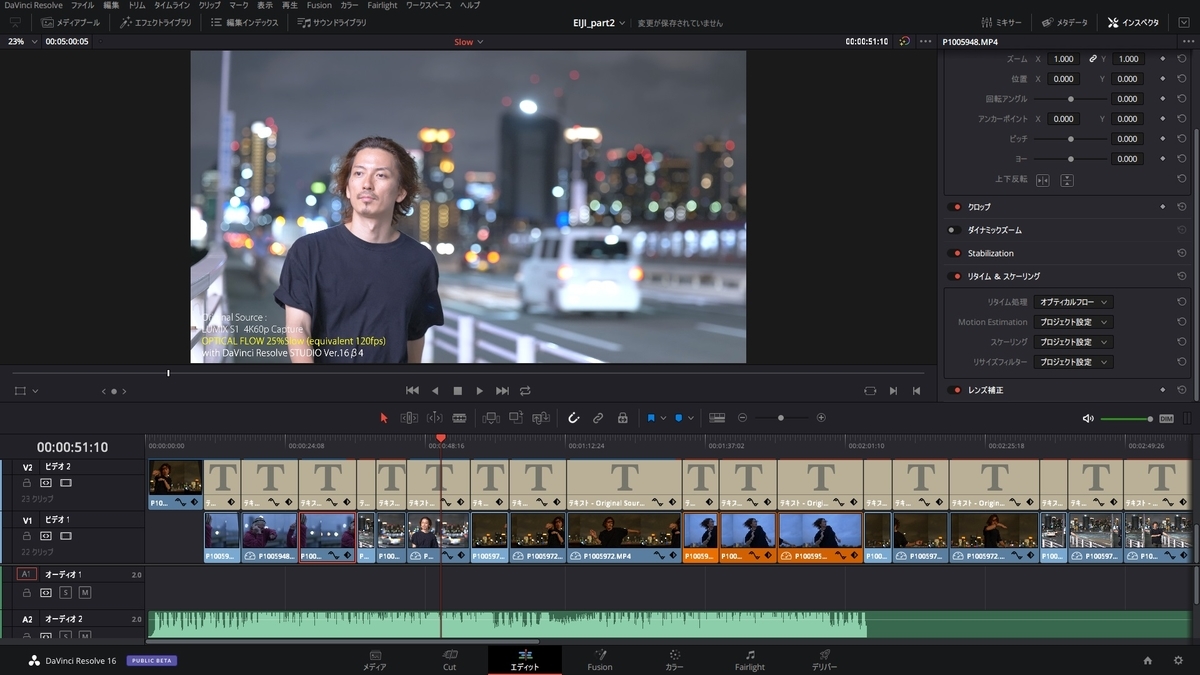This screenshot has width=1200, height=675.
Task: Play the timeline in reverse
Action: (435, 391)
